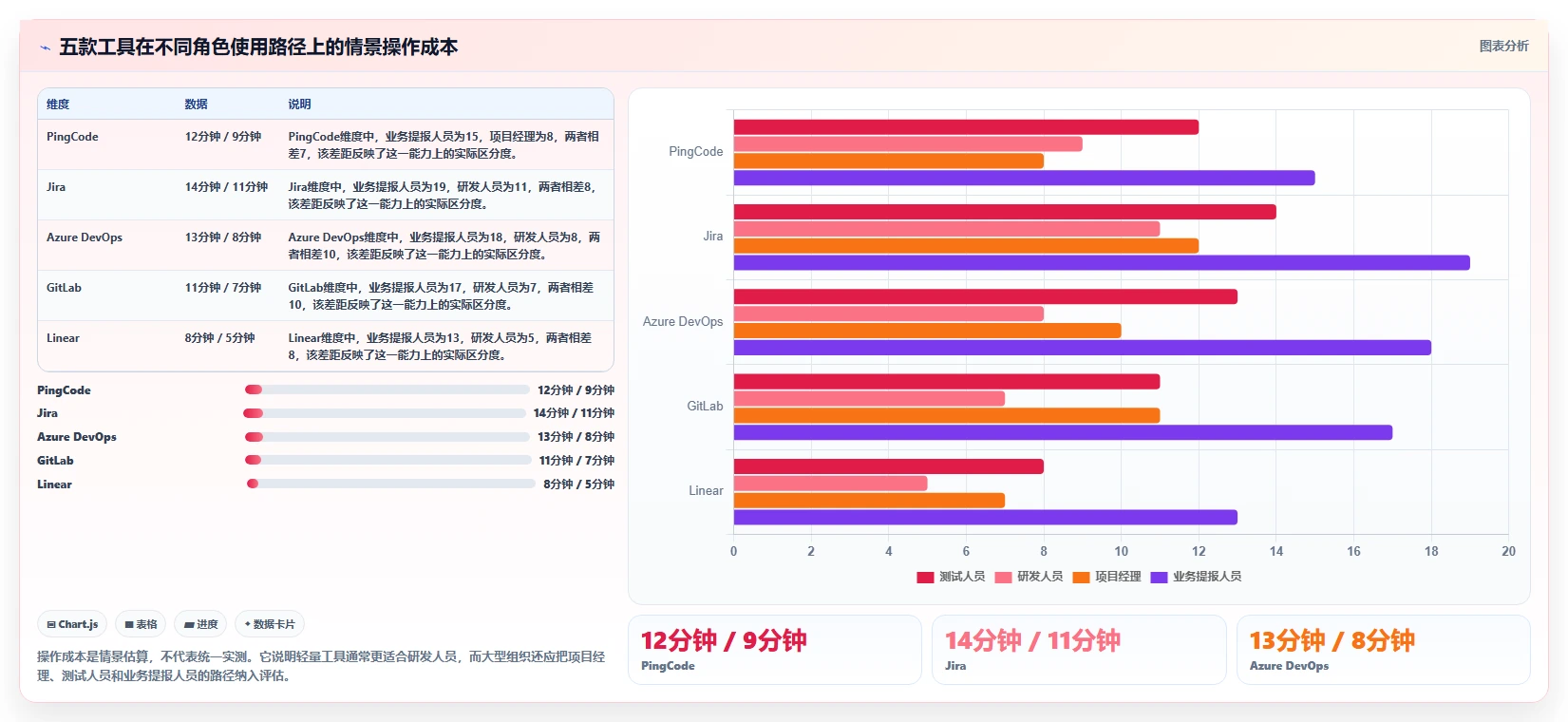Toggle 项目经理 legend orange swatch
Viewport: 1568px width, 722px height.
click(x=1081, y=577)
